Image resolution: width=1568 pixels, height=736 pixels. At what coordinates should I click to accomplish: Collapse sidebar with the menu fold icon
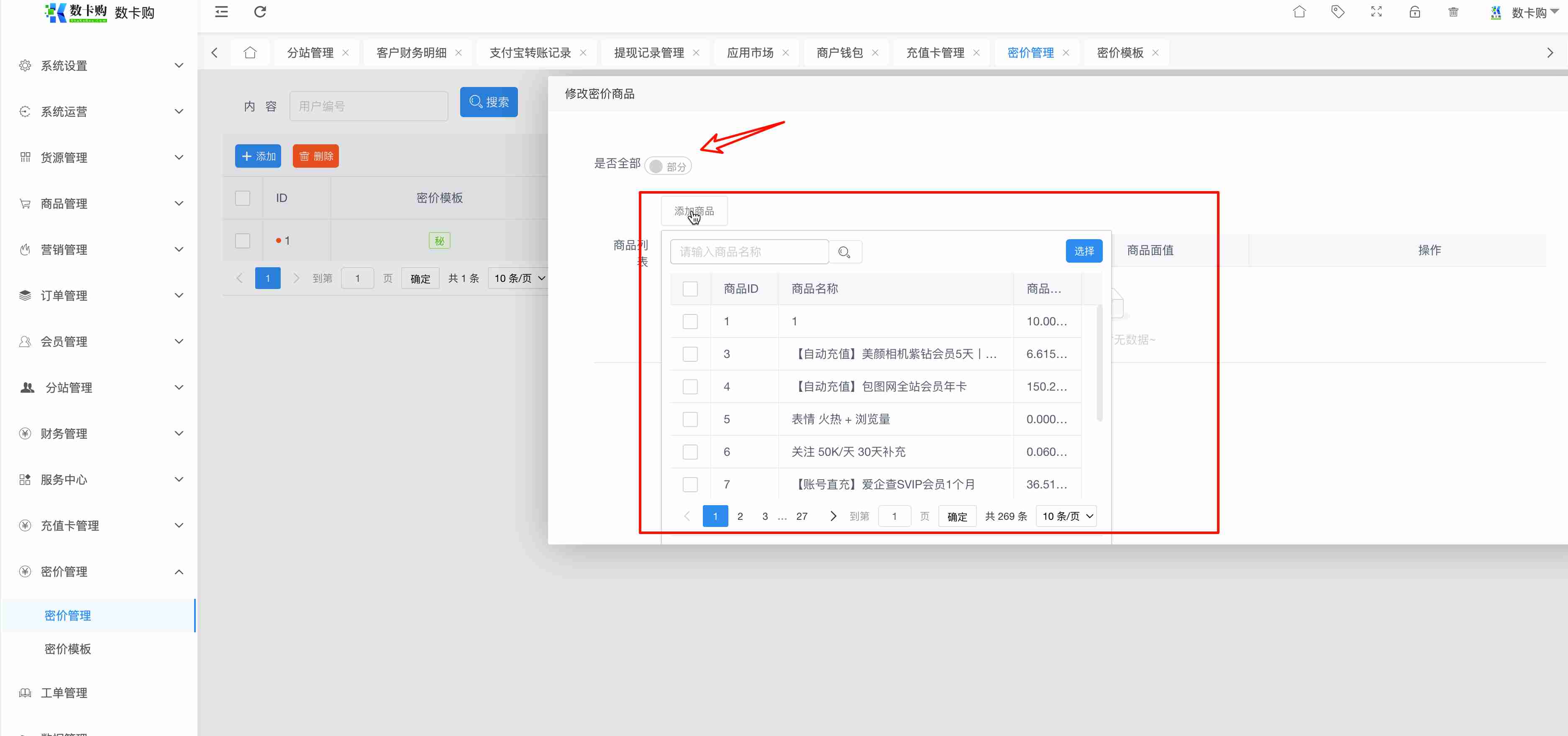(x=222, y=12)
